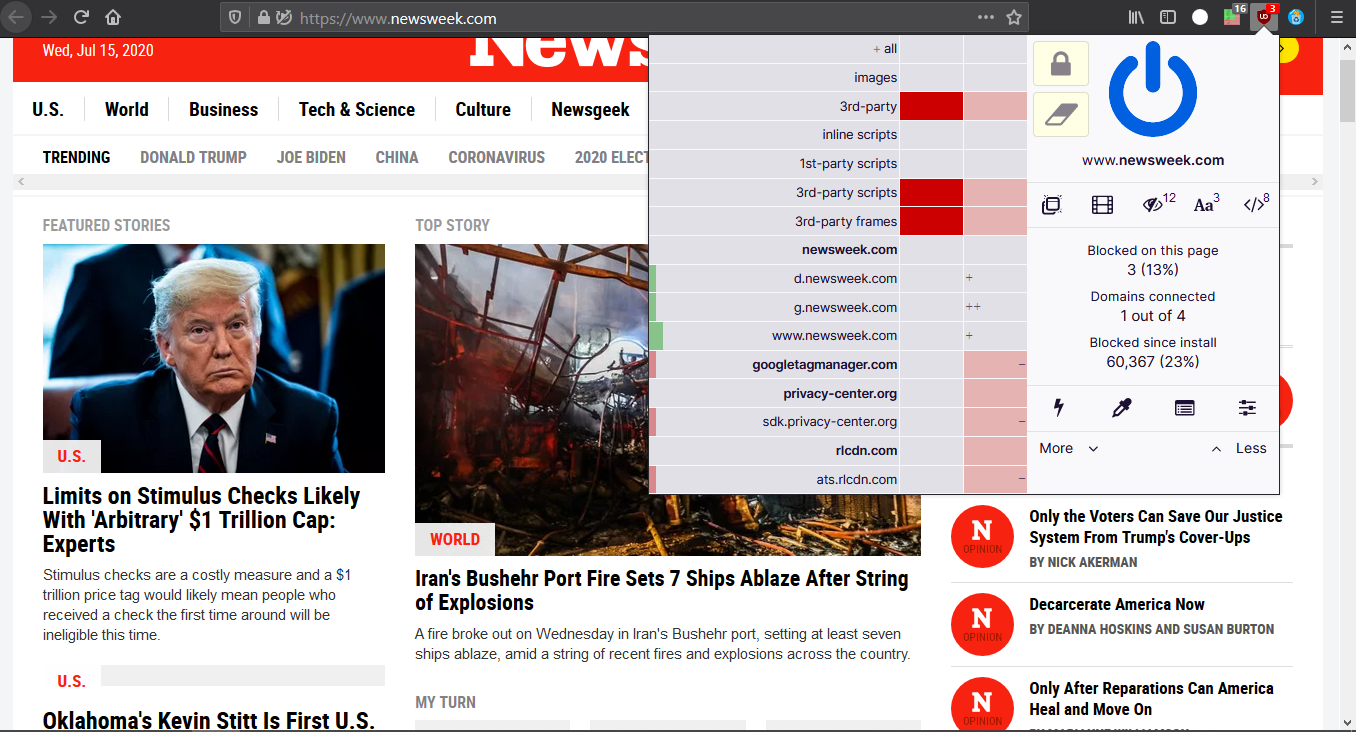Viewport: 1356px width, 732px height.
Task: Click the eraser icon to revert rule changes
Action: [x=1060, y=114]
